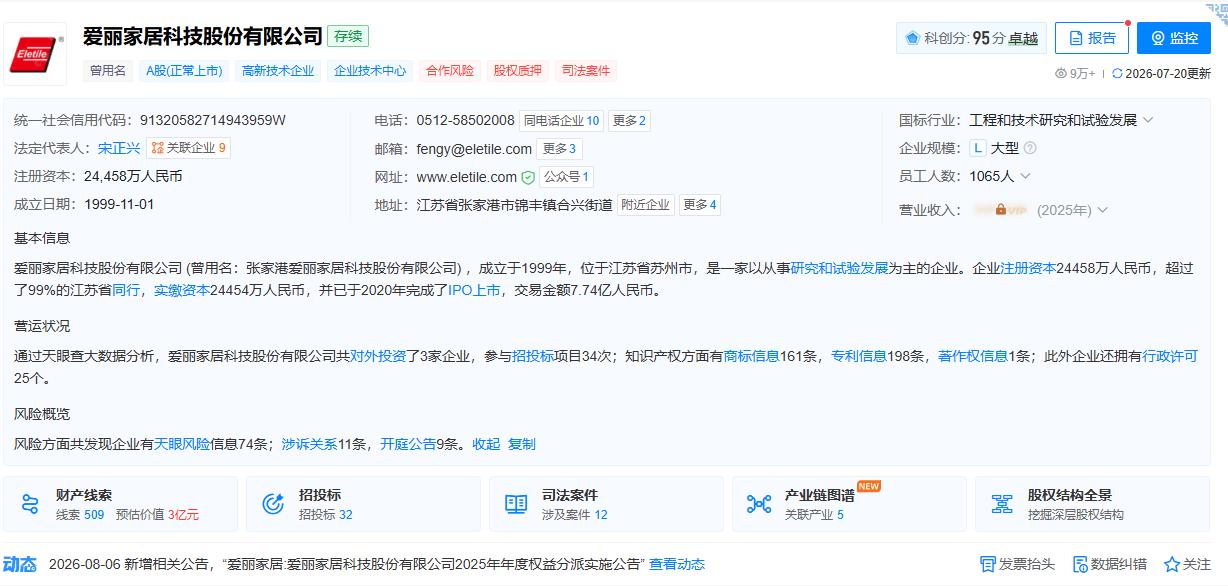Open the 招投标 link in 营运状况
The image size is (1228, 586).
click(533, 356)
